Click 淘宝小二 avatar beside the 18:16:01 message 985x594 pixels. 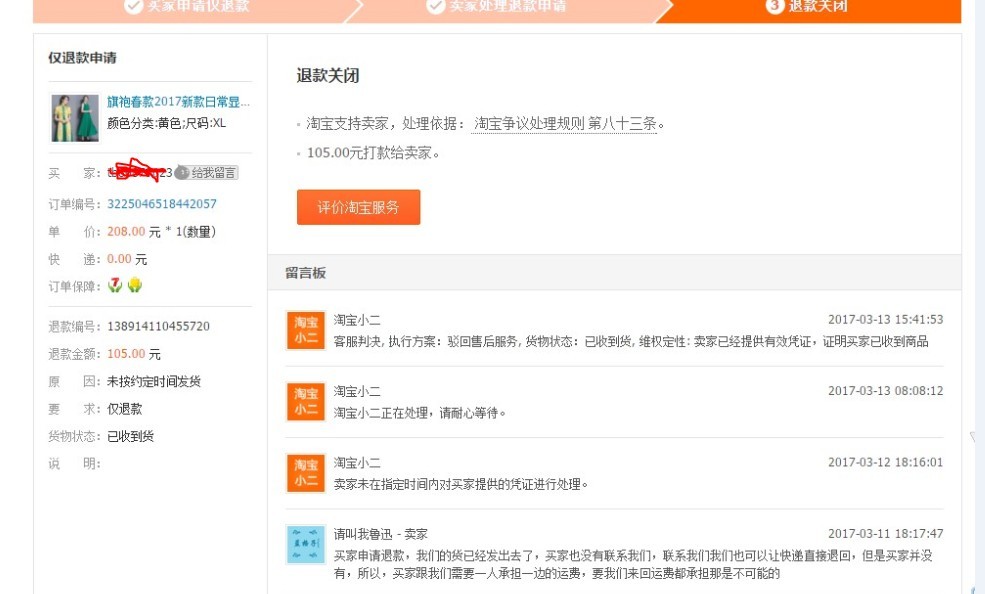tap(305, 473)
